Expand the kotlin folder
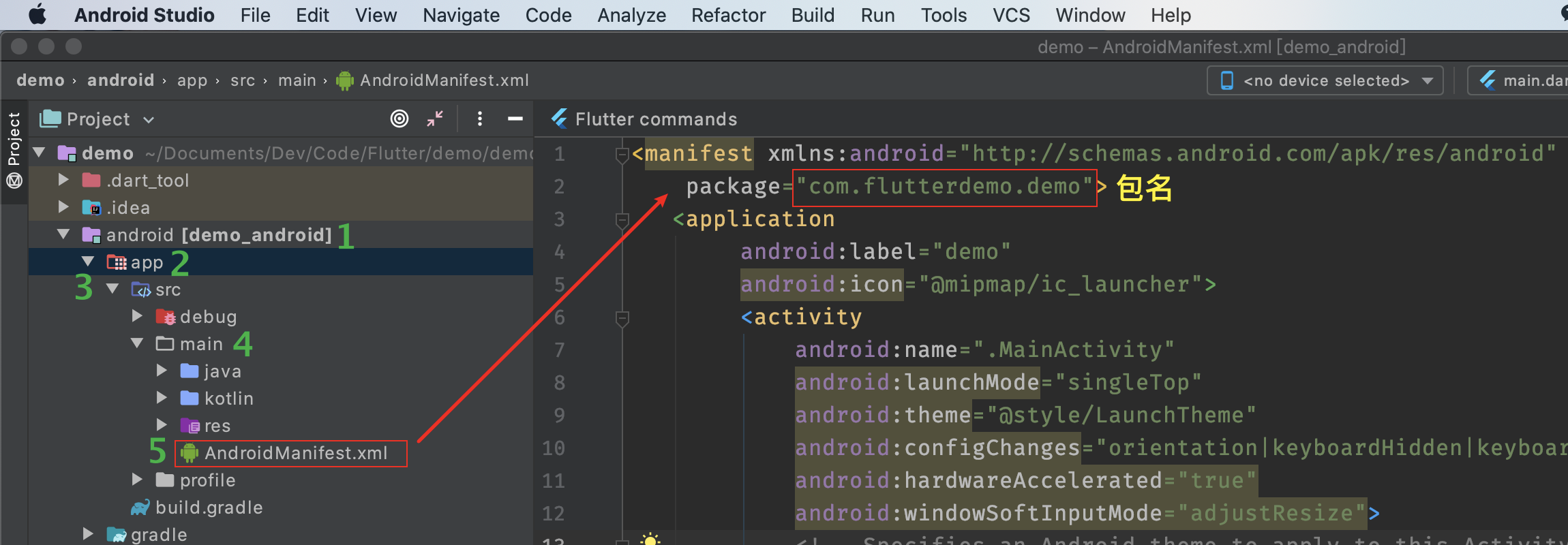Viewport: 1568px width, 545px height. (x=162, y=398)
